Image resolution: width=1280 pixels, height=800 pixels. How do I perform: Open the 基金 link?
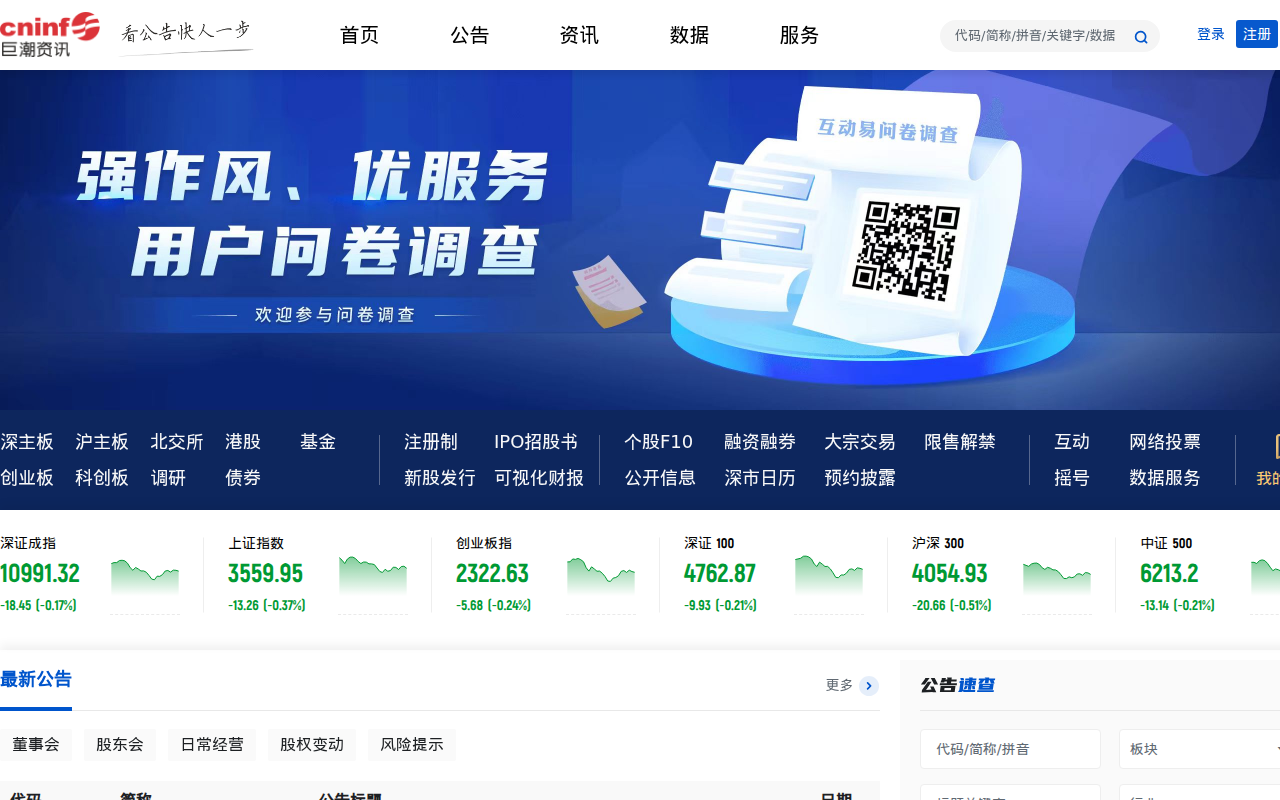pyautogui.click(x=318, y=442)
